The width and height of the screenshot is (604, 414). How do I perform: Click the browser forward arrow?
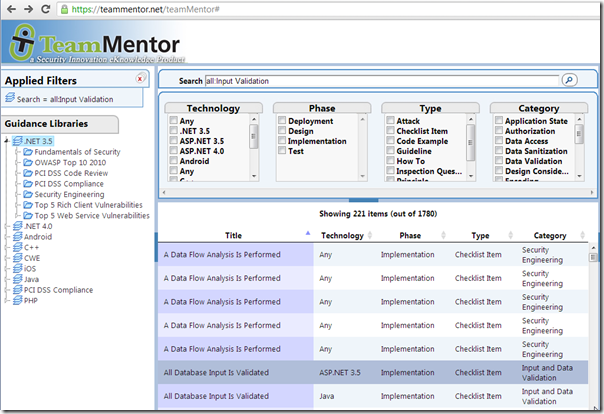(x=28, y=9)
